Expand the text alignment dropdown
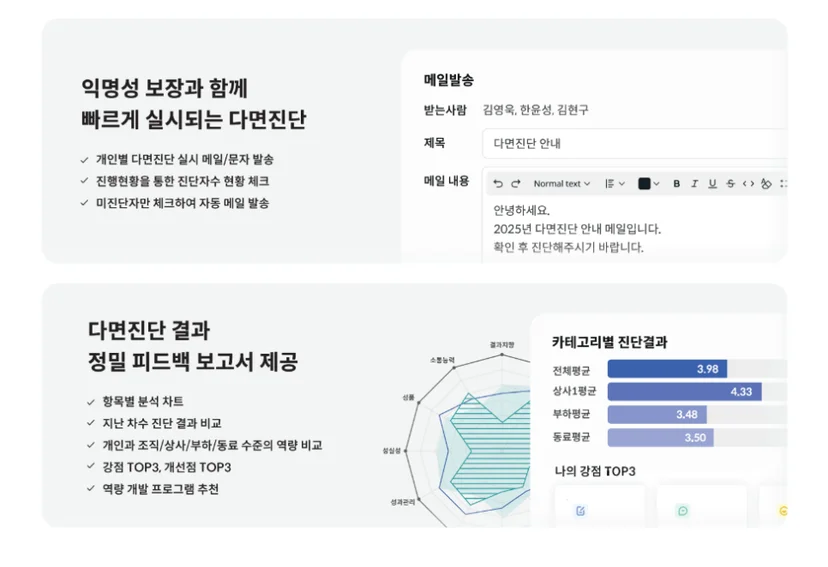Viewport: 828px width, 567px height. tap(615, 184)
